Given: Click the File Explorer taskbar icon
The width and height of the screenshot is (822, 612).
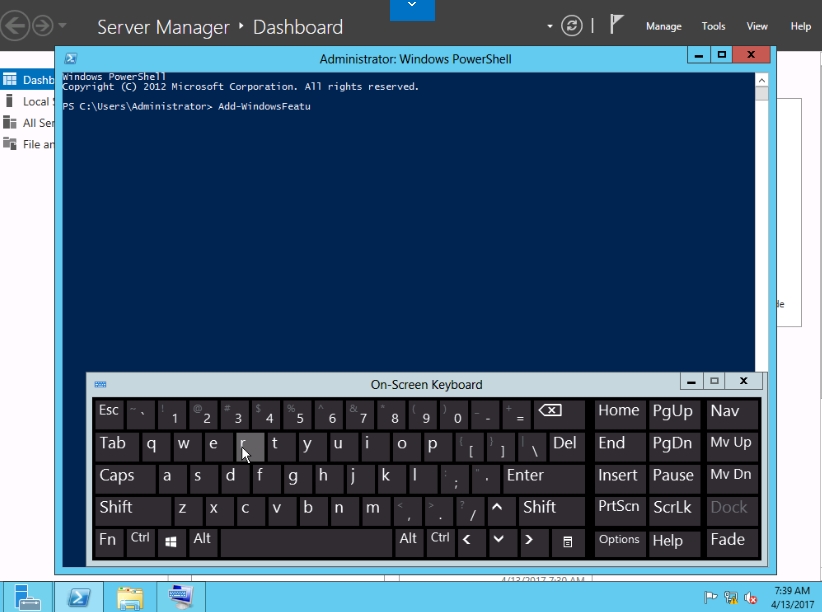Looking at the screenshot, I should click(x=130, y=598).
